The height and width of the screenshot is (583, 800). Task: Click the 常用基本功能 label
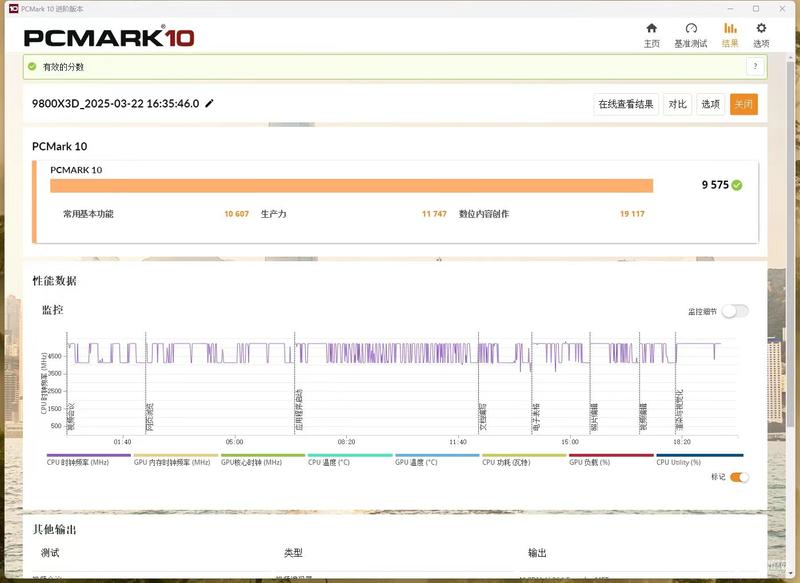(88, 214)
